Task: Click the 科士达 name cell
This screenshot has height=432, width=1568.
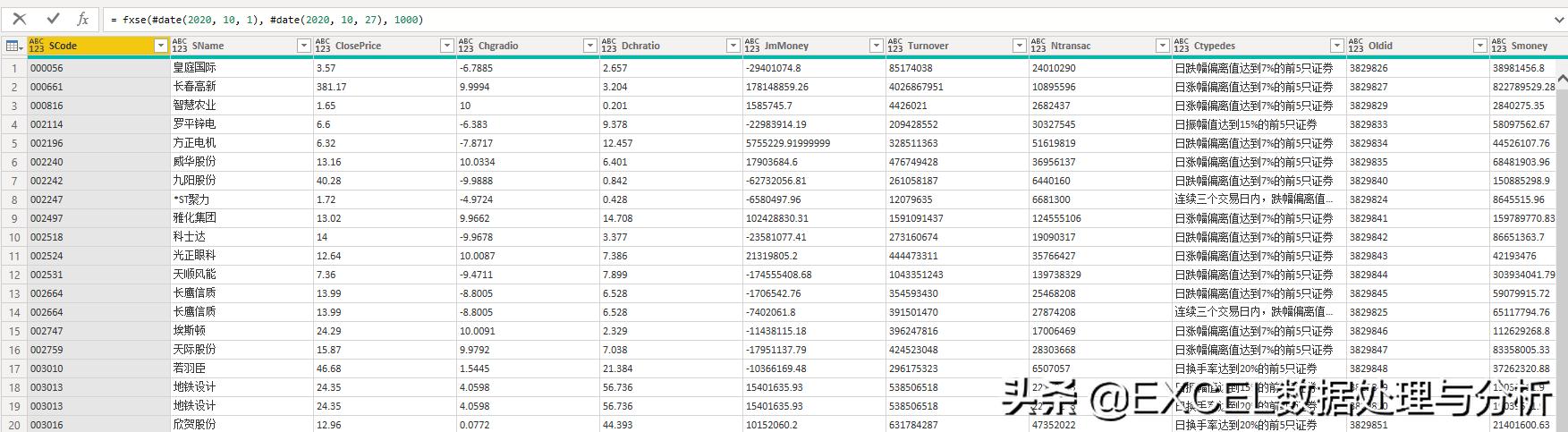Action: (x=242, y=237)
